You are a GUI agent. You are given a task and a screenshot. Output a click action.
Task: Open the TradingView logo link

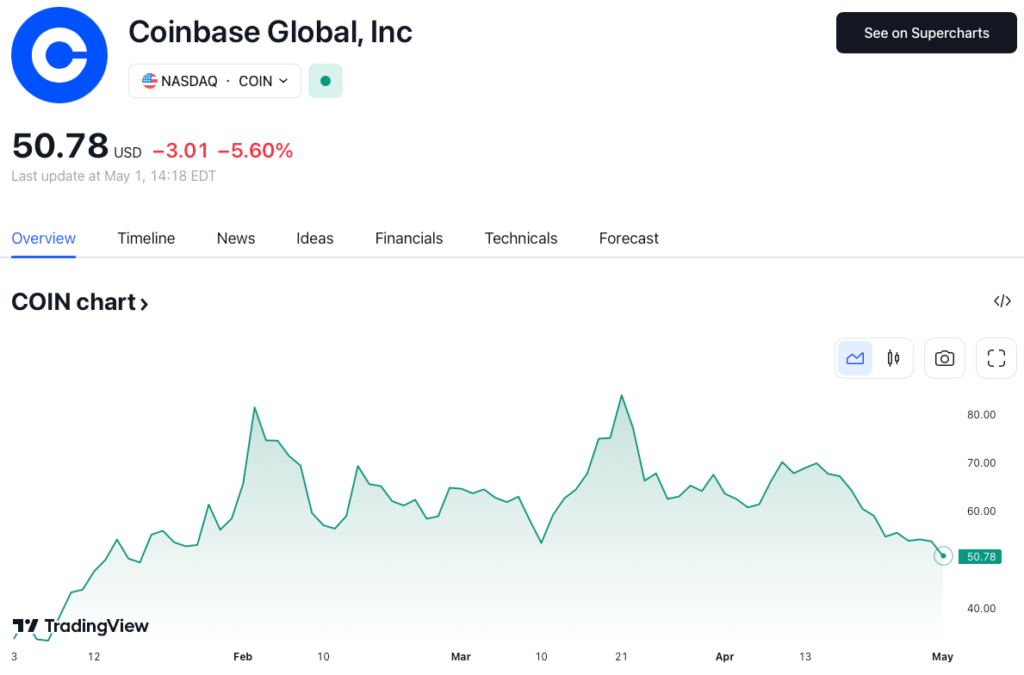point(80,626)
